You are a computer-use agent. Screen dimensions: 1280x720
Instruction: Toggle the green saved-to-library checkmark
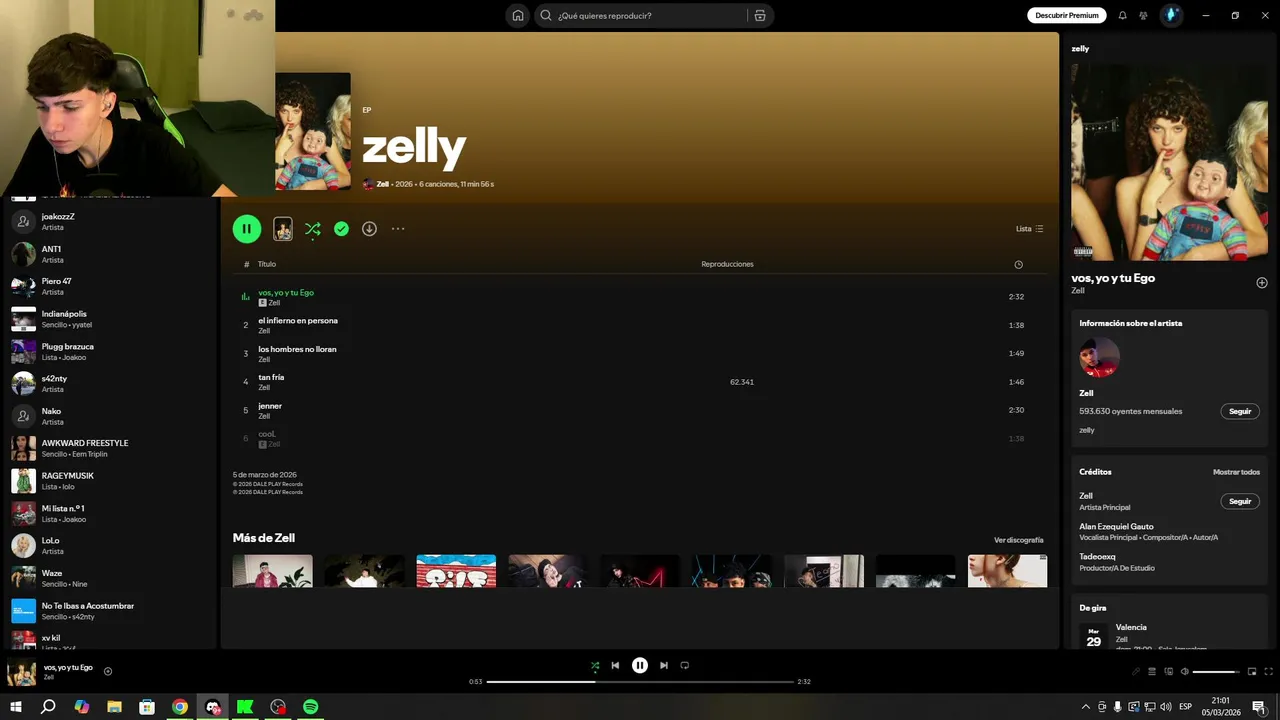point(341,229)
